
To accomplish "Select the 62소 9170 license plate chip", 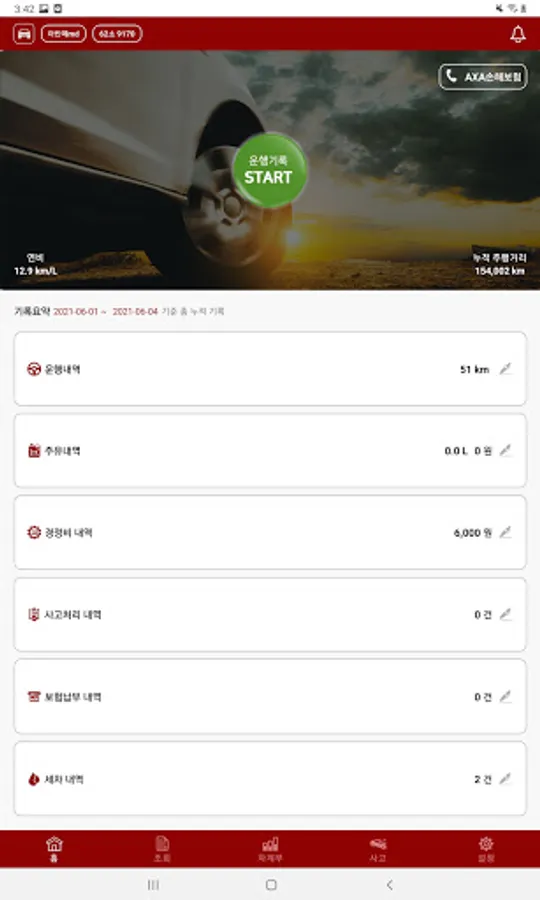I will pos(117,34).
